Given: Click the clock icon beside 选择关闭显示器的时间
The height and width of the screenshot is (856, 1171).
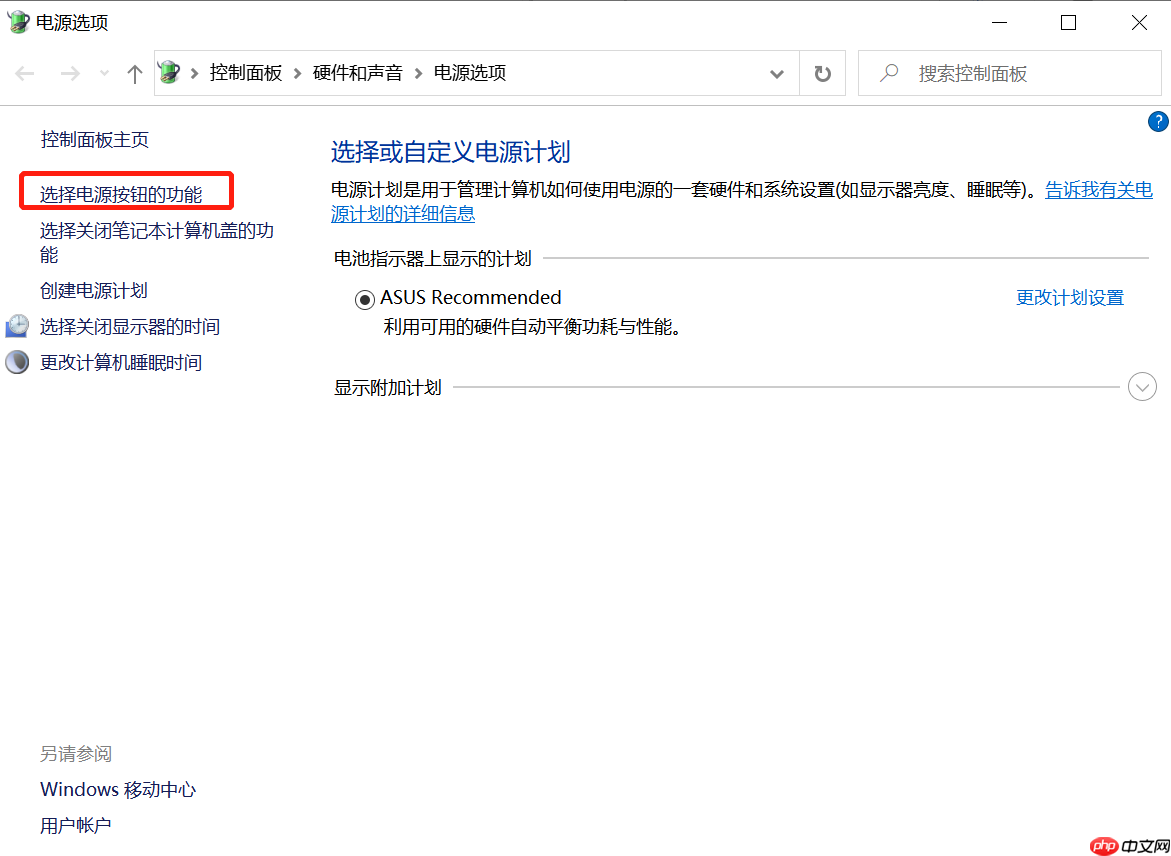Looking at the screenshot, I should pos(16,326).
